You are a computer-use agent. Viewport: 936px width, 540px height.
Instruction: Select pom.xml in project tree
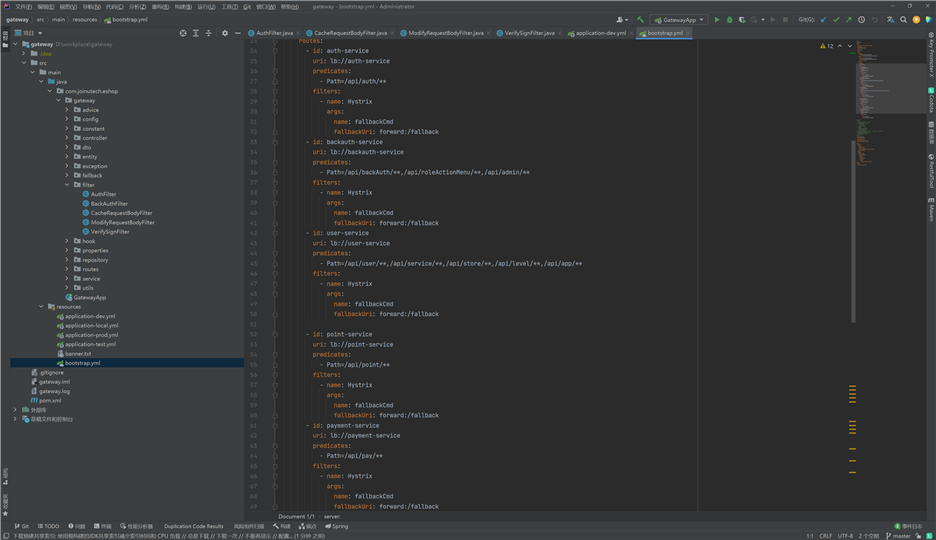point(50,400)
